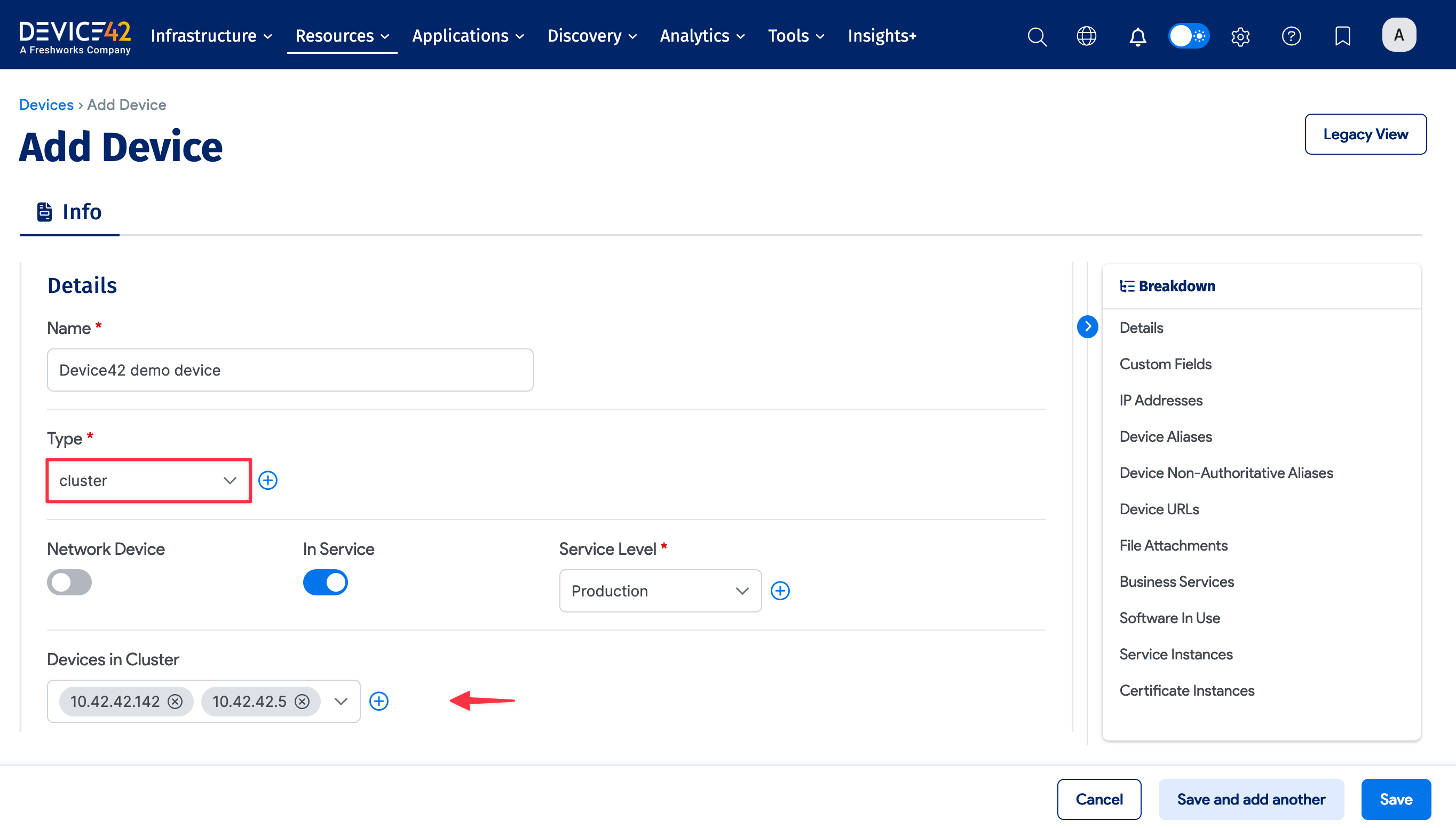Collapse the Breakdown panel arrow
This screenshot has width=1456, height=828.
tap(1087, 327)
